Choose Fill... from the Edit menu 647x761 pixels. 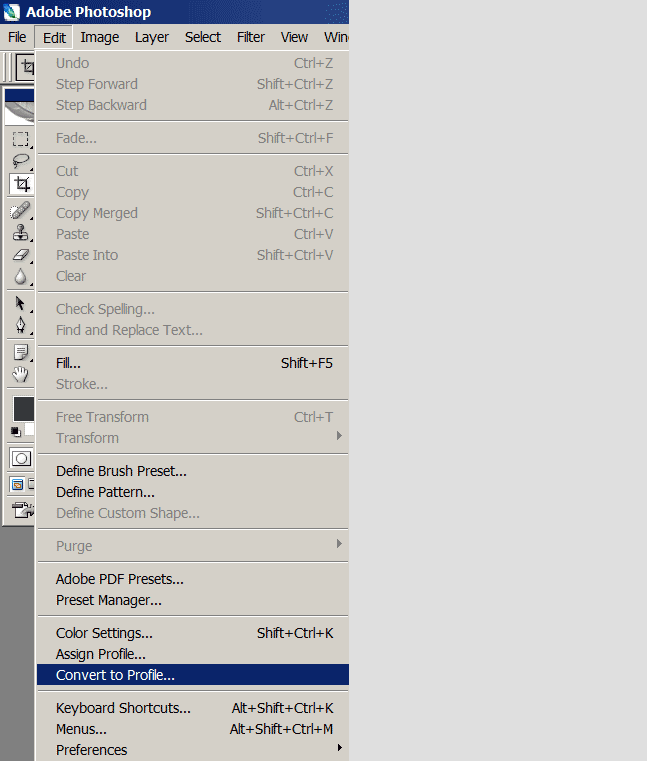click(x=68, y=363)
